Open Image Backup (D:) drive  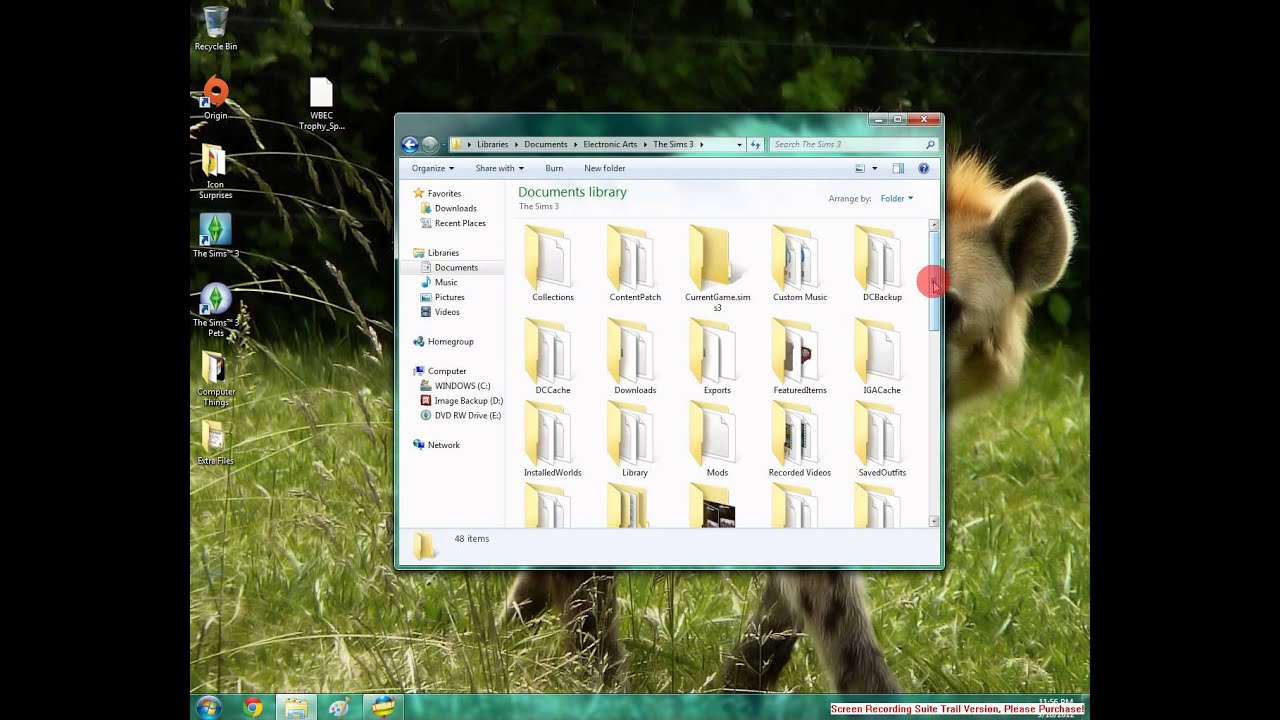pyautogui.click(x=468, y=400)
